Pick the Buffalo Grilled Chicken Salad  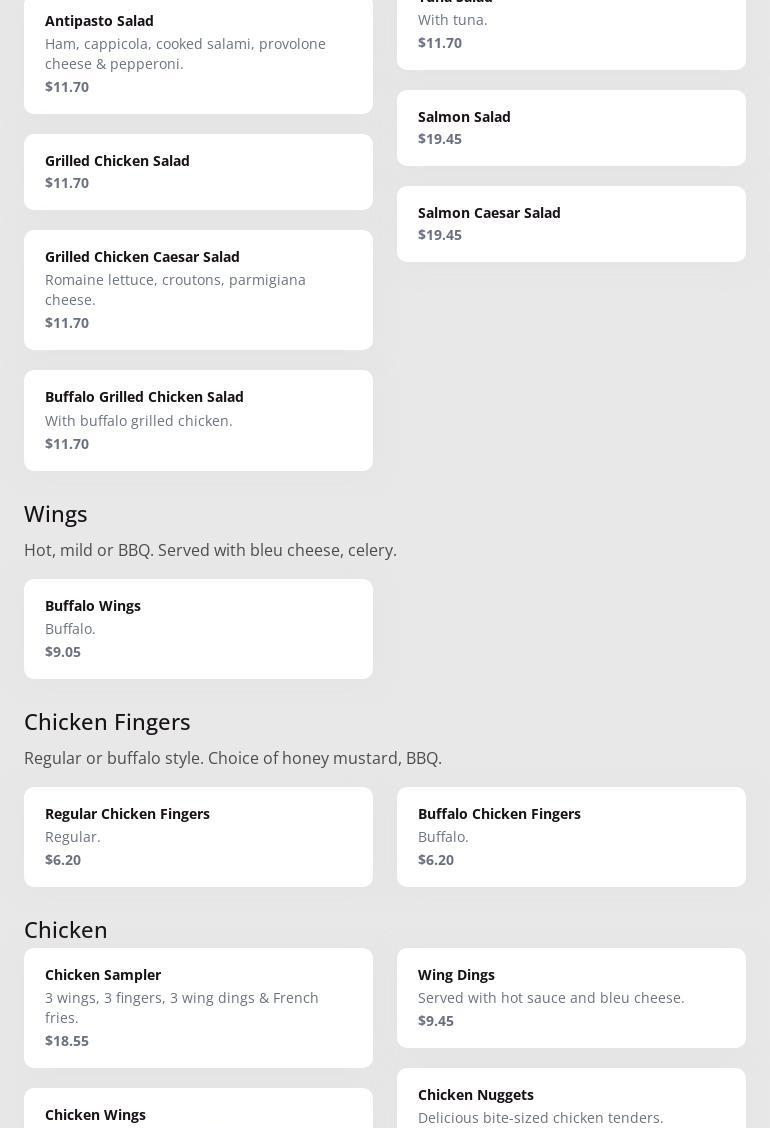pos(198,420)
